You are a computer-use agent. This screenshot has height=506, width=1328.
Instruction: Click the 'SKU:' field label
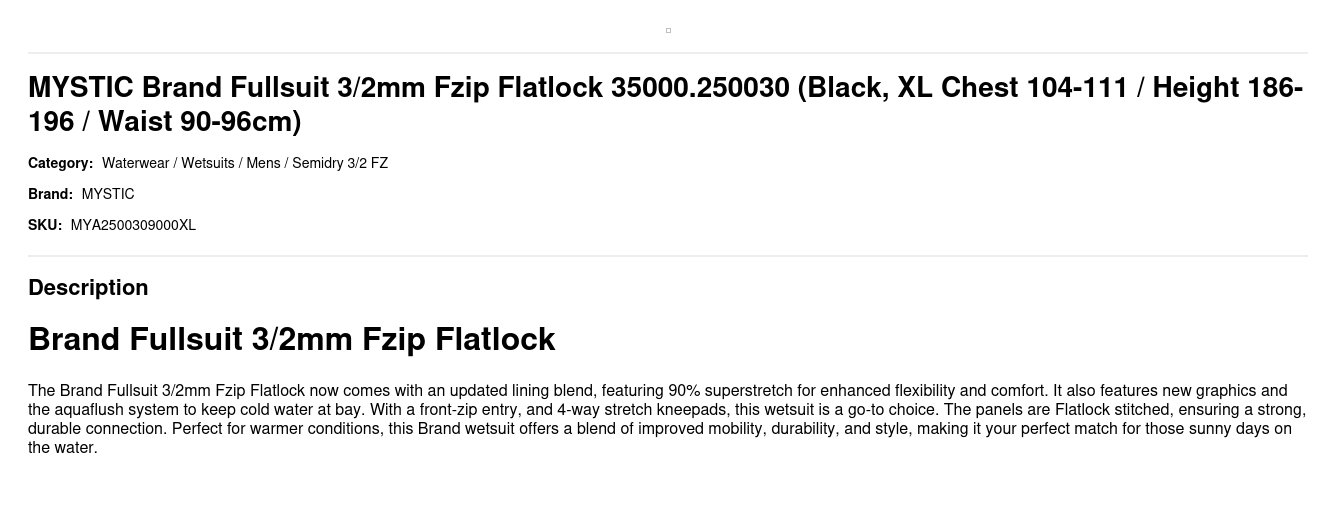coord(45,225)
